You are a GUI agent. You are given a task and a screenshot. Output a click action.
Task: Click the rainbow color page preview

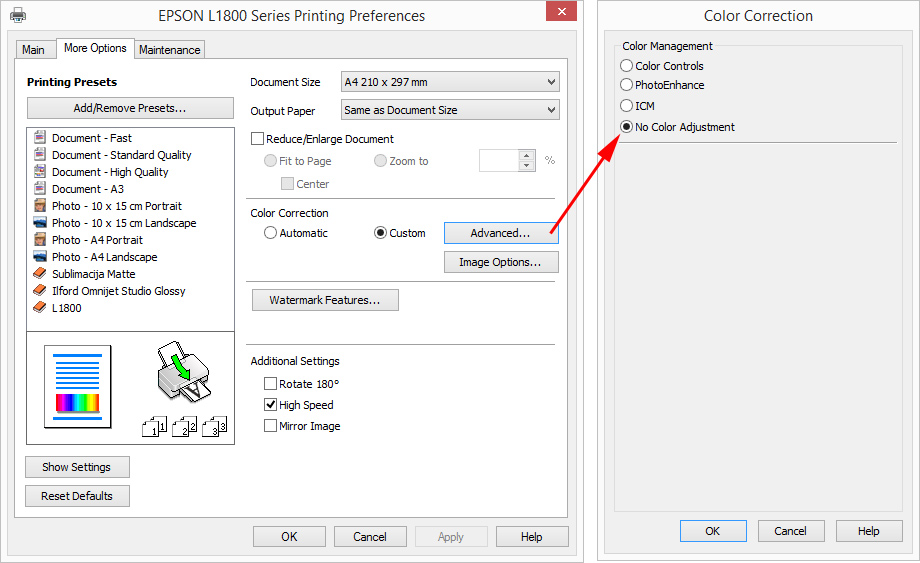click(78, 387)
